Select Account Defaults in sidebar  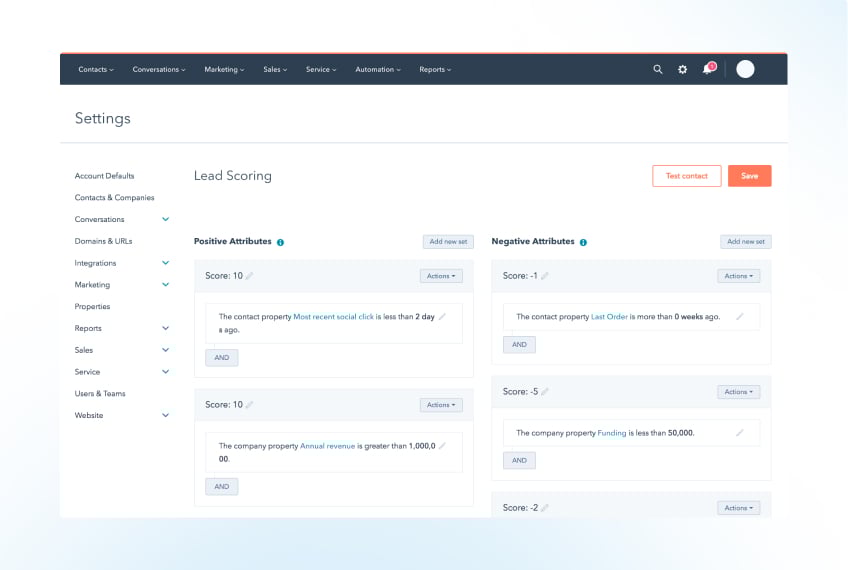click(x=104, y=176)
